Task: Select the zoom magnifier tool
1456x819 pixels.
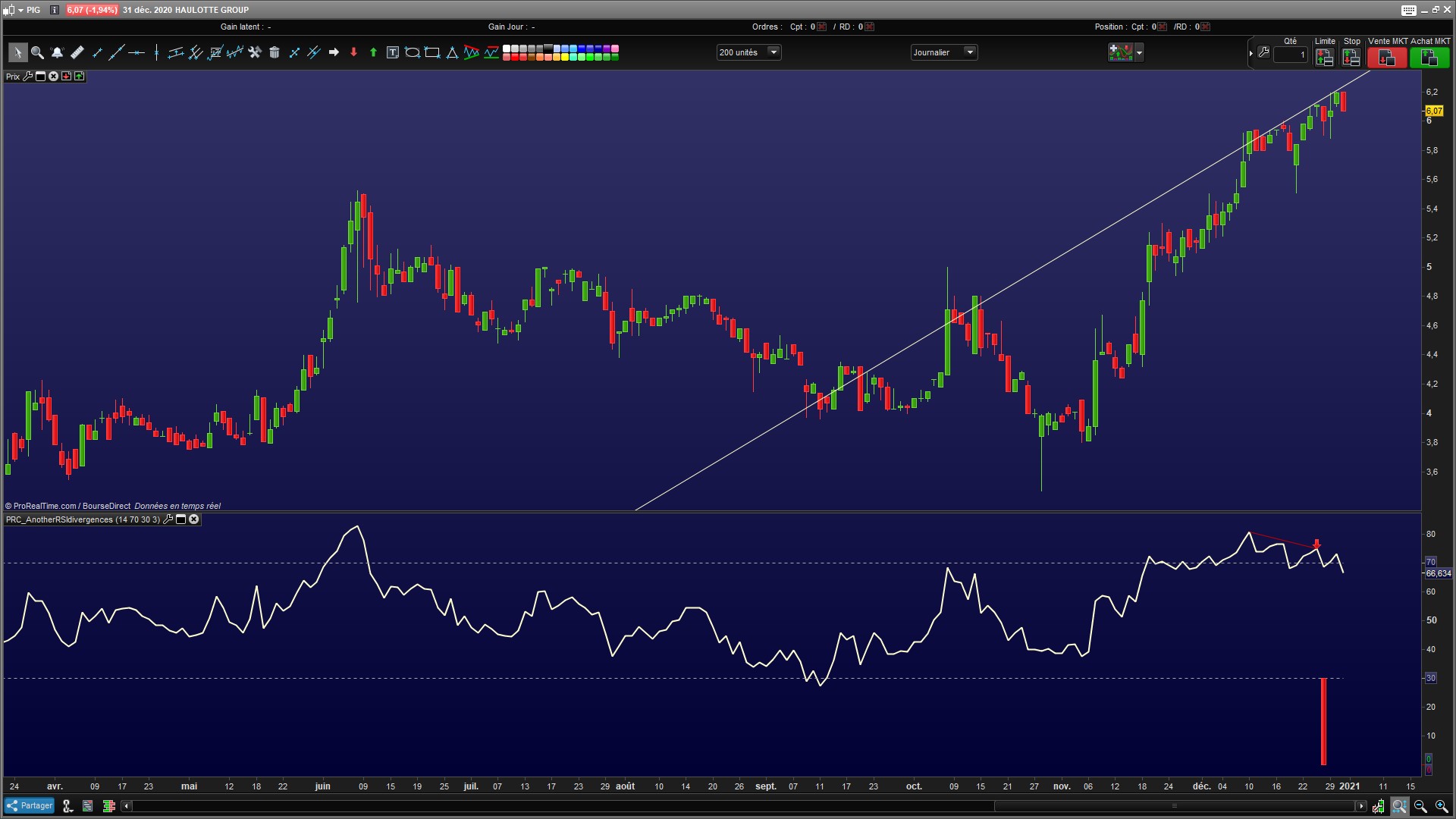Action: pyautogui.click(x=37, y=52)
